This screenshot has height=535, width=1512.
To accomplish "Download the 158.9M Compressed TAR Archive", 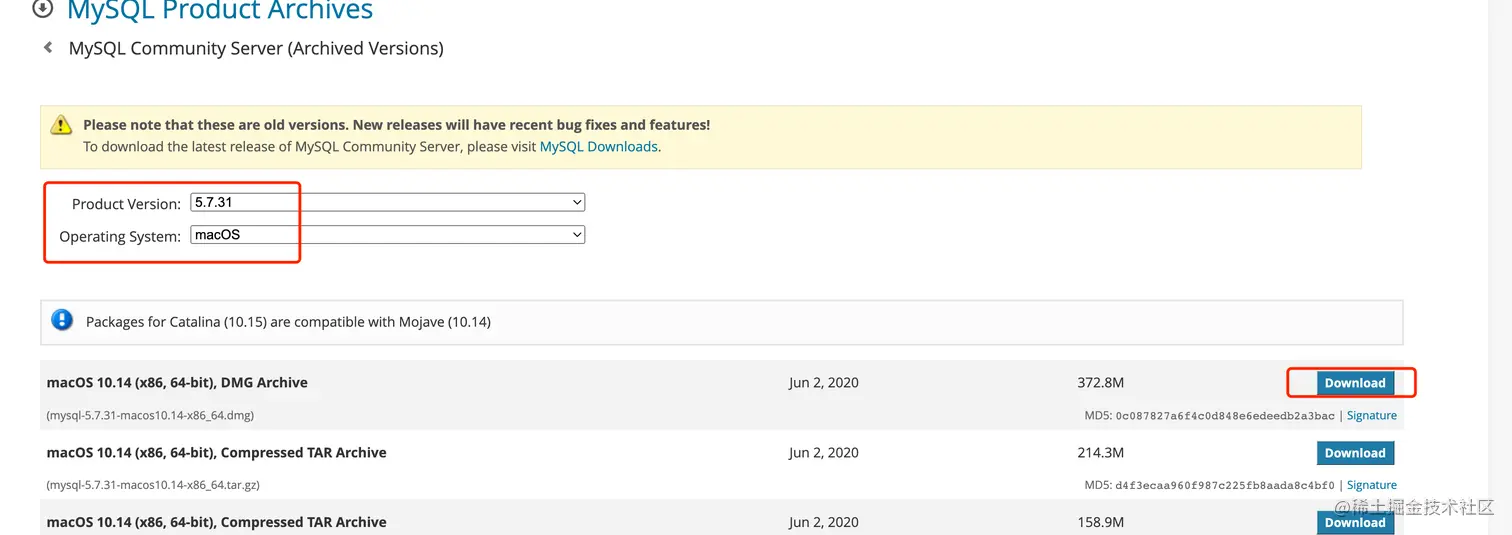I will click(x=1354, y=522).
